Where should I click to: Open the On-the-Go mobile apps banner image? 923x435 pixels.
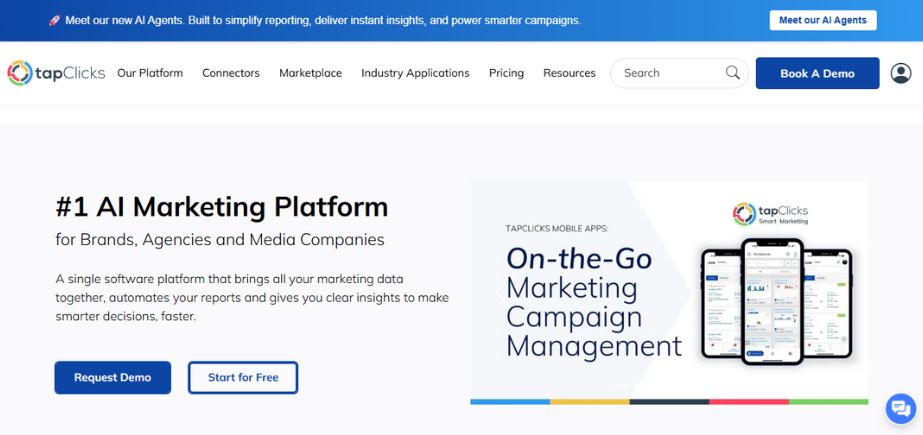click(x=669, y=293)
